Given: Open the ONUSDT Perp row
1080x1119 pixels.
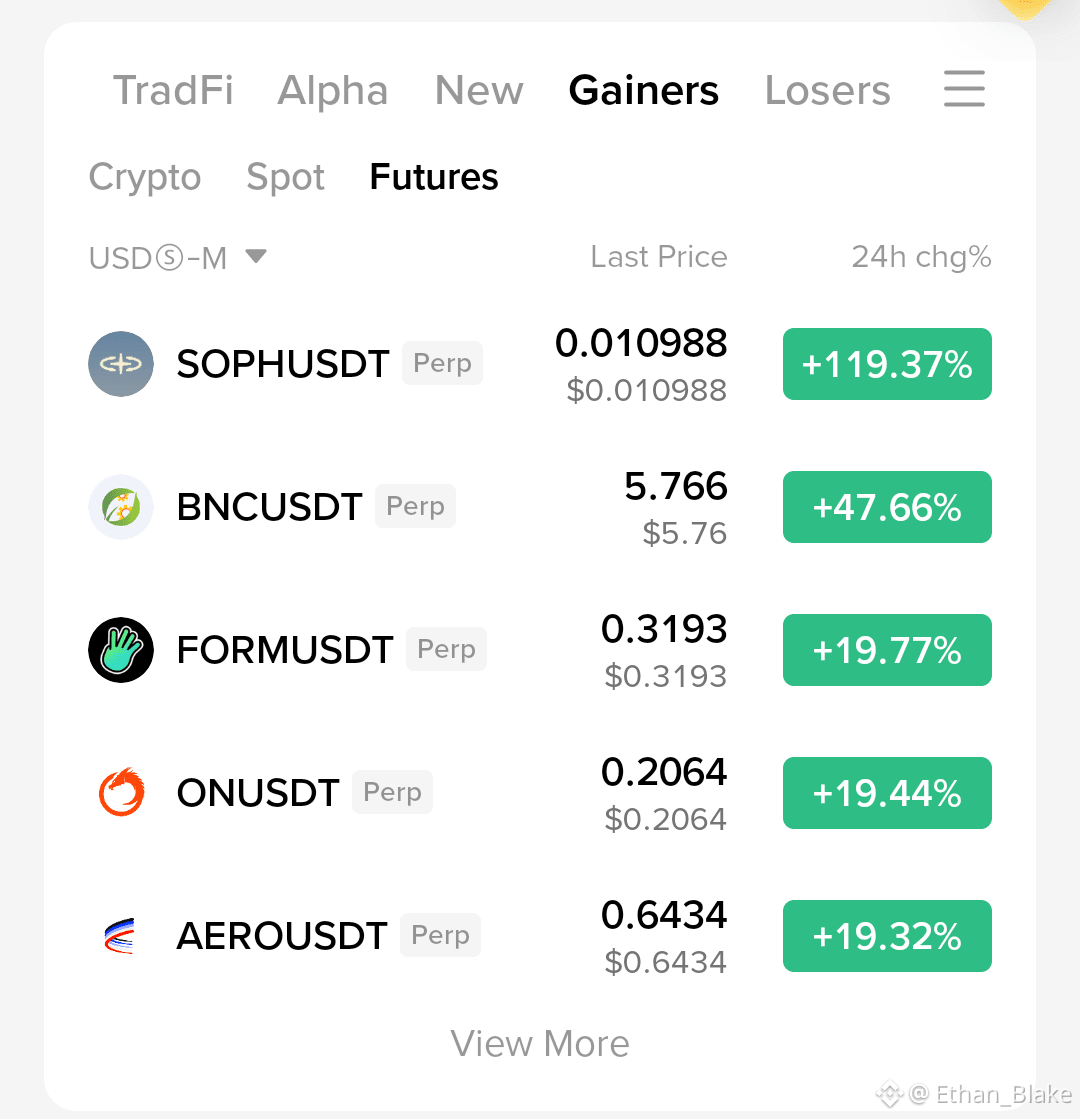Looking at the screenshot, I should (540, 793).
